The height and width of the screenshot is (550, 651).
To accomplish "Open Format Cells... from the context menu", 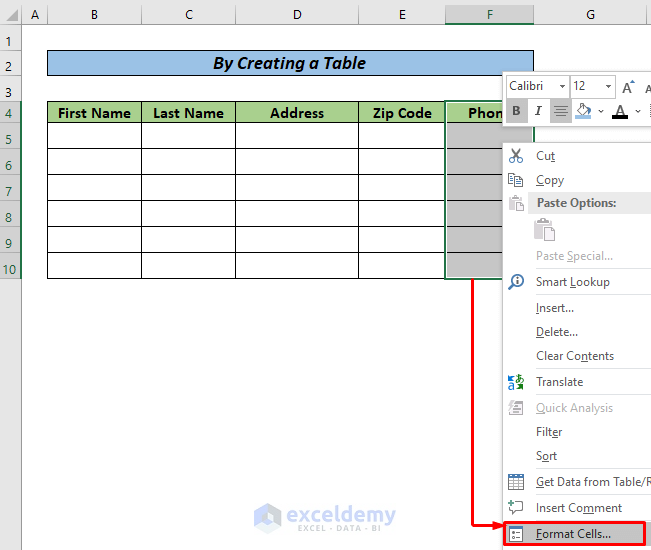I will pyautogui.click(x=575, y=534).
